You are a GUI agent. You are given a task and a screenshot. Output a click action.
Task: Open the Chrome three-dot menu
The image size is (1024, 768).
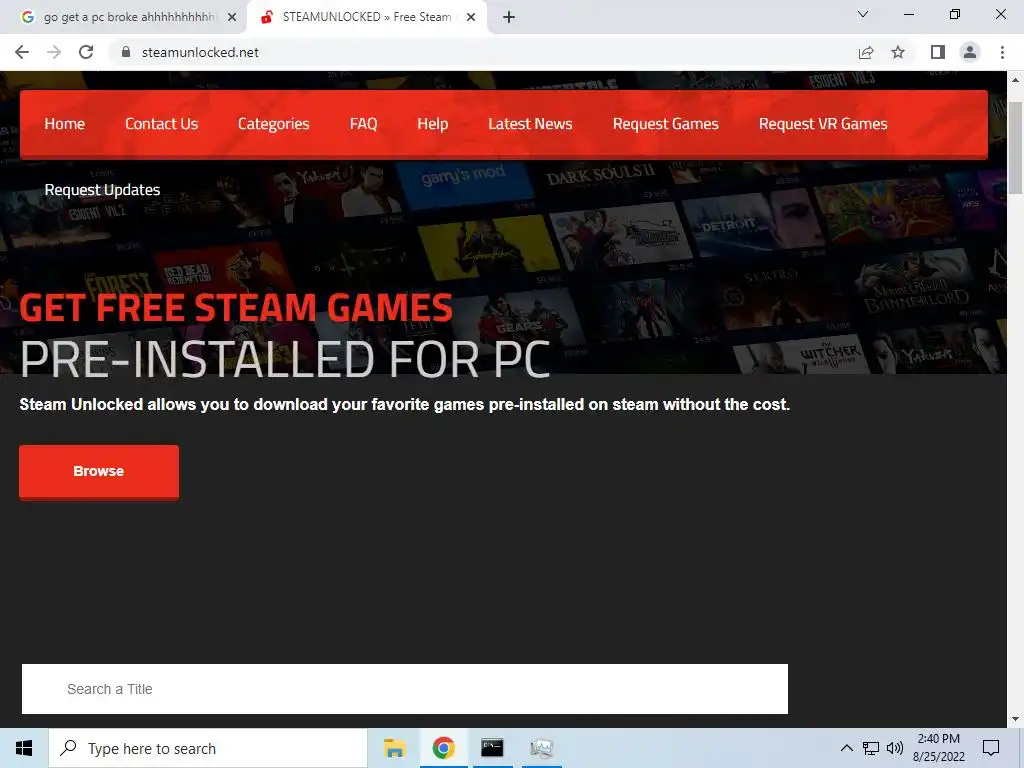pyautogui.click(x=1002, y=52)
